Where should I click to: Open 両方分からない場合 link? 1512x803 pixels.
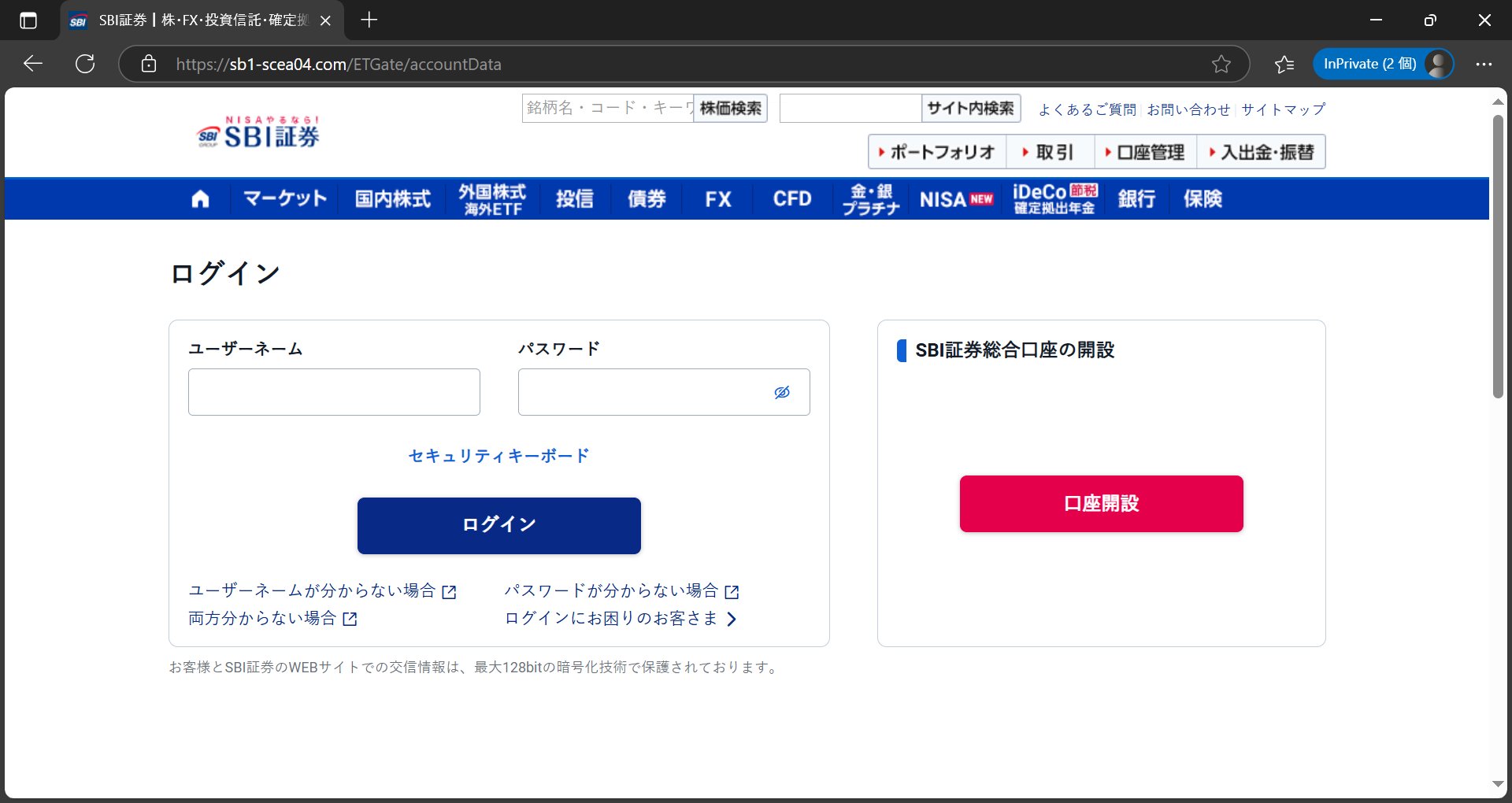click(x=273, y=619)
